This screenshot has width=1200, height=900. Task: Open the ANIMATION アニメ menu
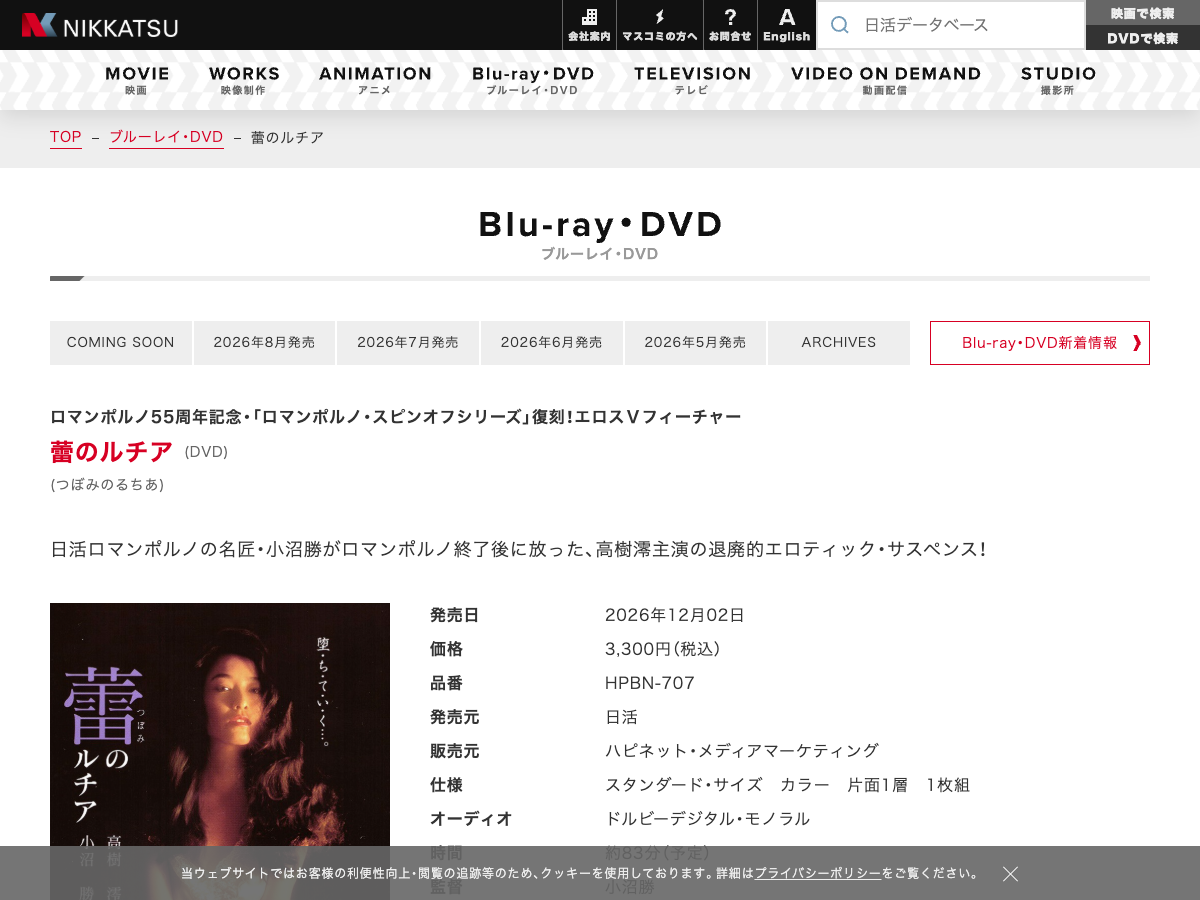375,80
